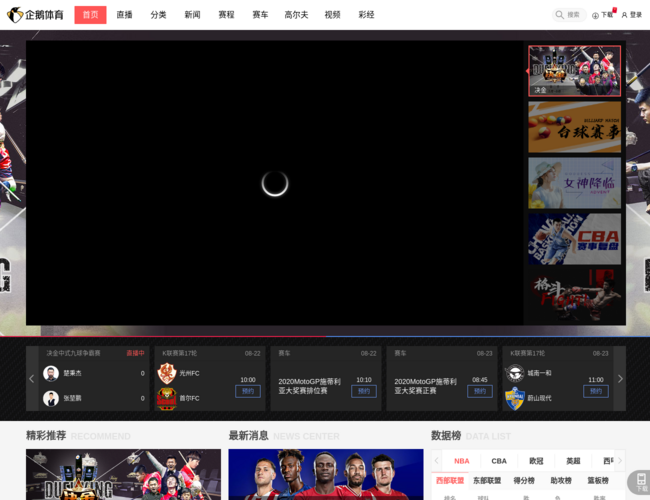The width and height of the screenshot is (650, 500).
Task: Switch to the CBA data tab
Action: [499, 461]
